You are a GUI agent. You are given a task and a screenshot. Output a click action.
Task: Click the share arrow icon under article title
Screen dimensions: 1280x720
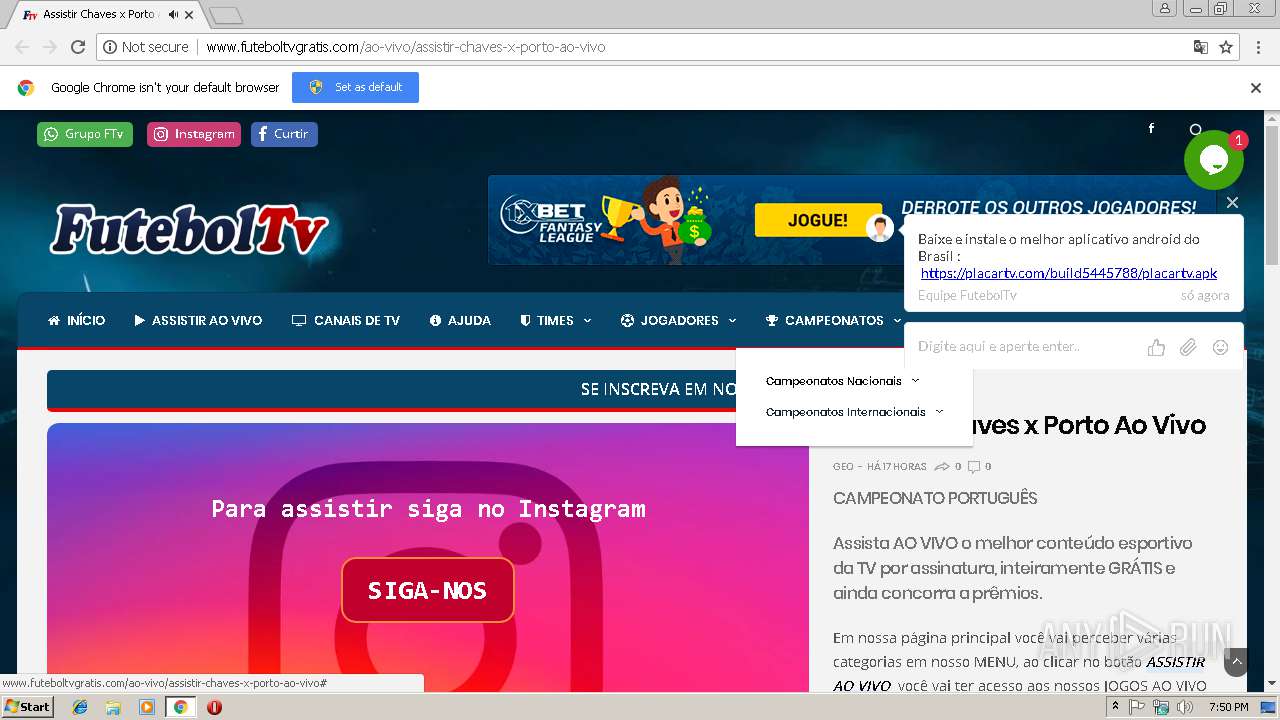(x=942, y=466)
